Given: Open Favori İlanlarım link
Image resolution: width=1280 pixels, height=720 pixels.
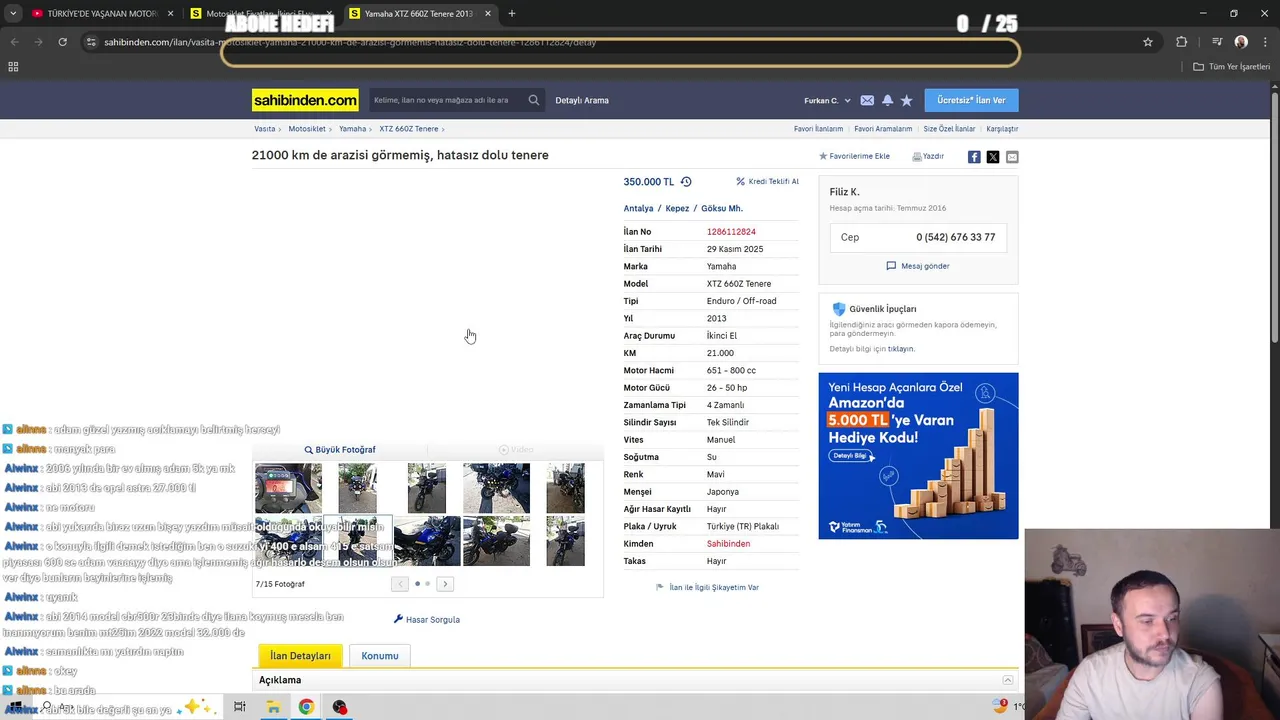Looking at the screenshot, I should pyautogui.click(x=818, y=129).
